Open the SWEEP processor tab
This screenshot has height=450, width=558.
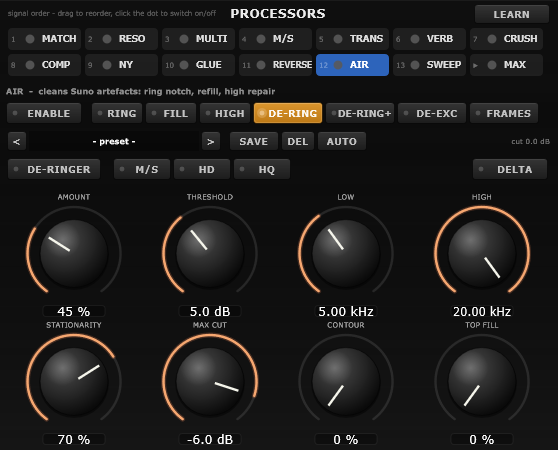tap(430, 65)
